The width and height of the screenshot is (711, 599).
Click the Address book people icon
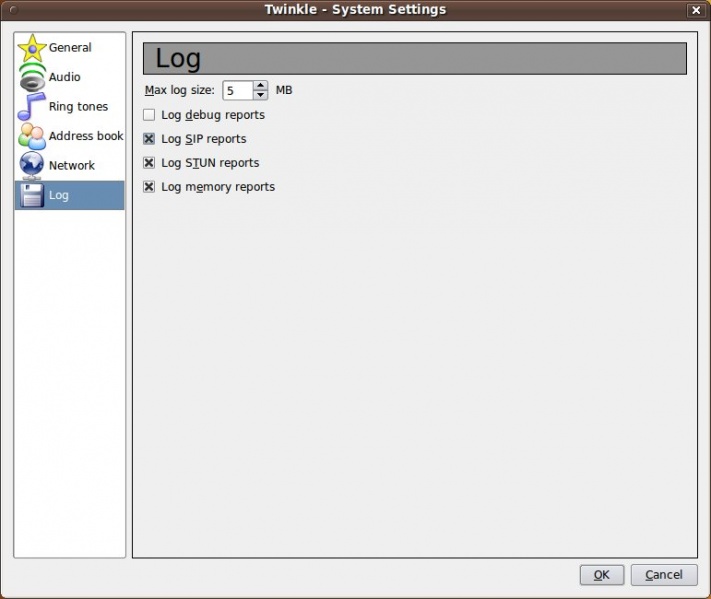tap(32, 136)
